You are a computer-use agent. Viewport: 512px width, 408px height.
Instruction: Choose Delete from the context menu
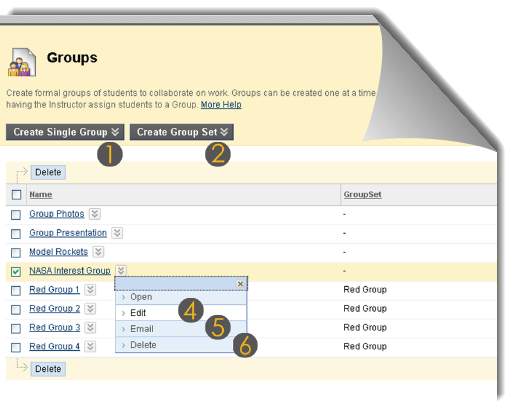click(181, 345)
